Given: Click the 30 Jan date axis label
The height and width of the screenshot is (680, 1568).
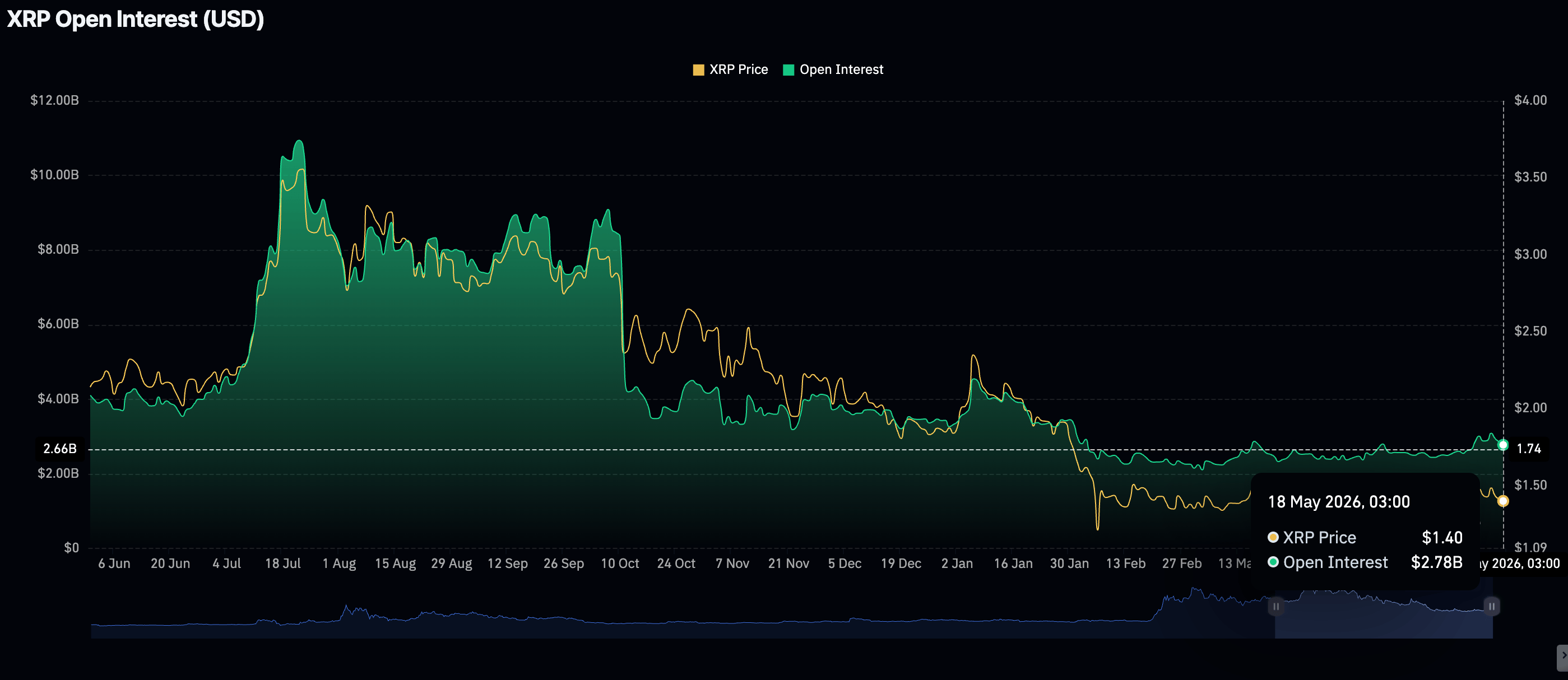Looking at the screenshot, I should (1069, 564).
